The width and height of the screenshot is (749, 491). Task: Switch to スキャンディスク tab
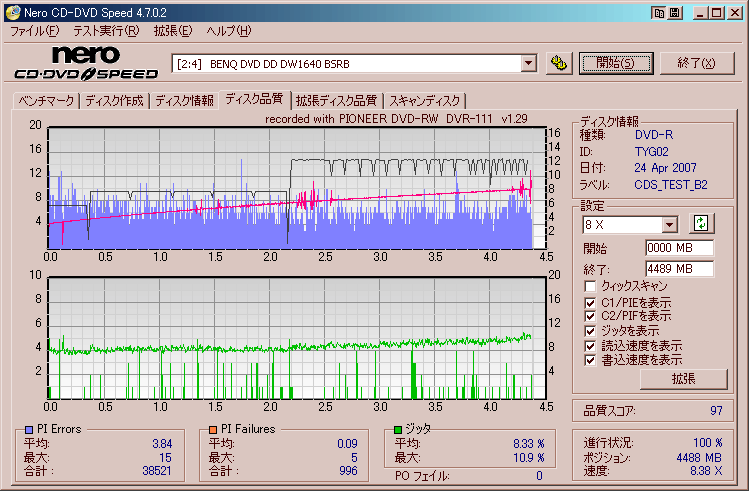click(x=425, y=101)
